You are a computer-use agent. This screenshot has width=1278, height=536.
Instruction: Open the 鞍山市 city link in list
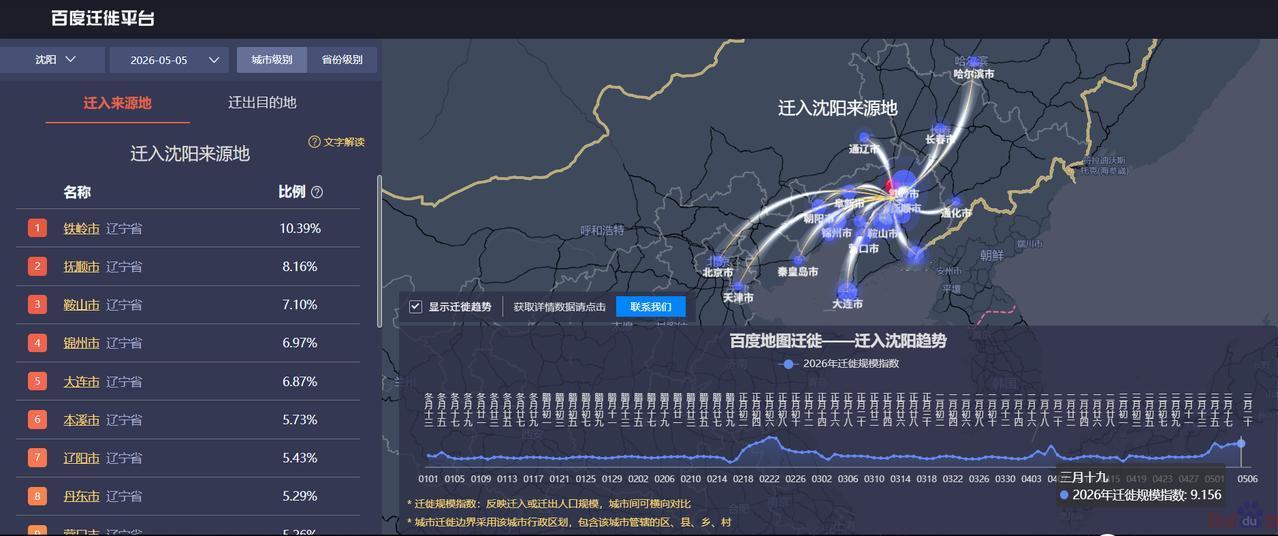(81, 305)
